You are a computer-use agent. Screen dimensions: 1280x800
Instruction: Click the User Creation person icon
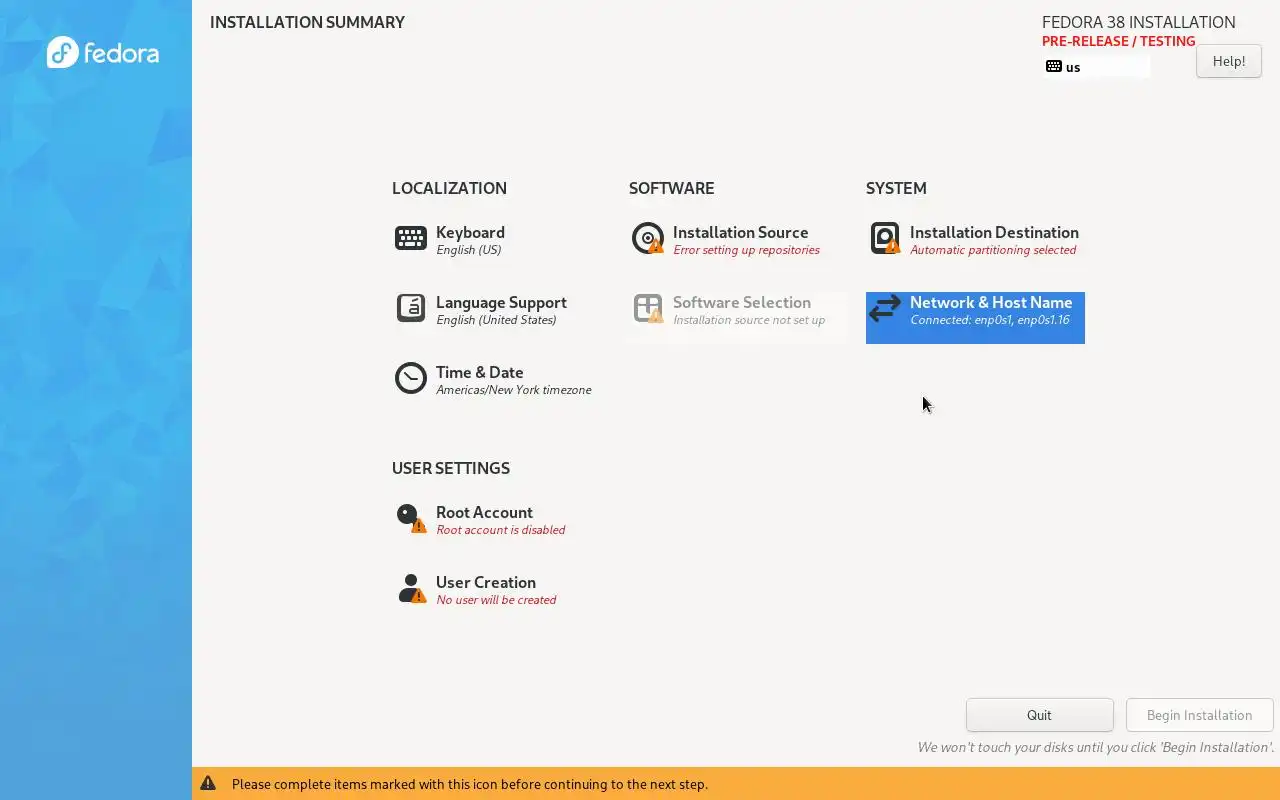(411, 588)
